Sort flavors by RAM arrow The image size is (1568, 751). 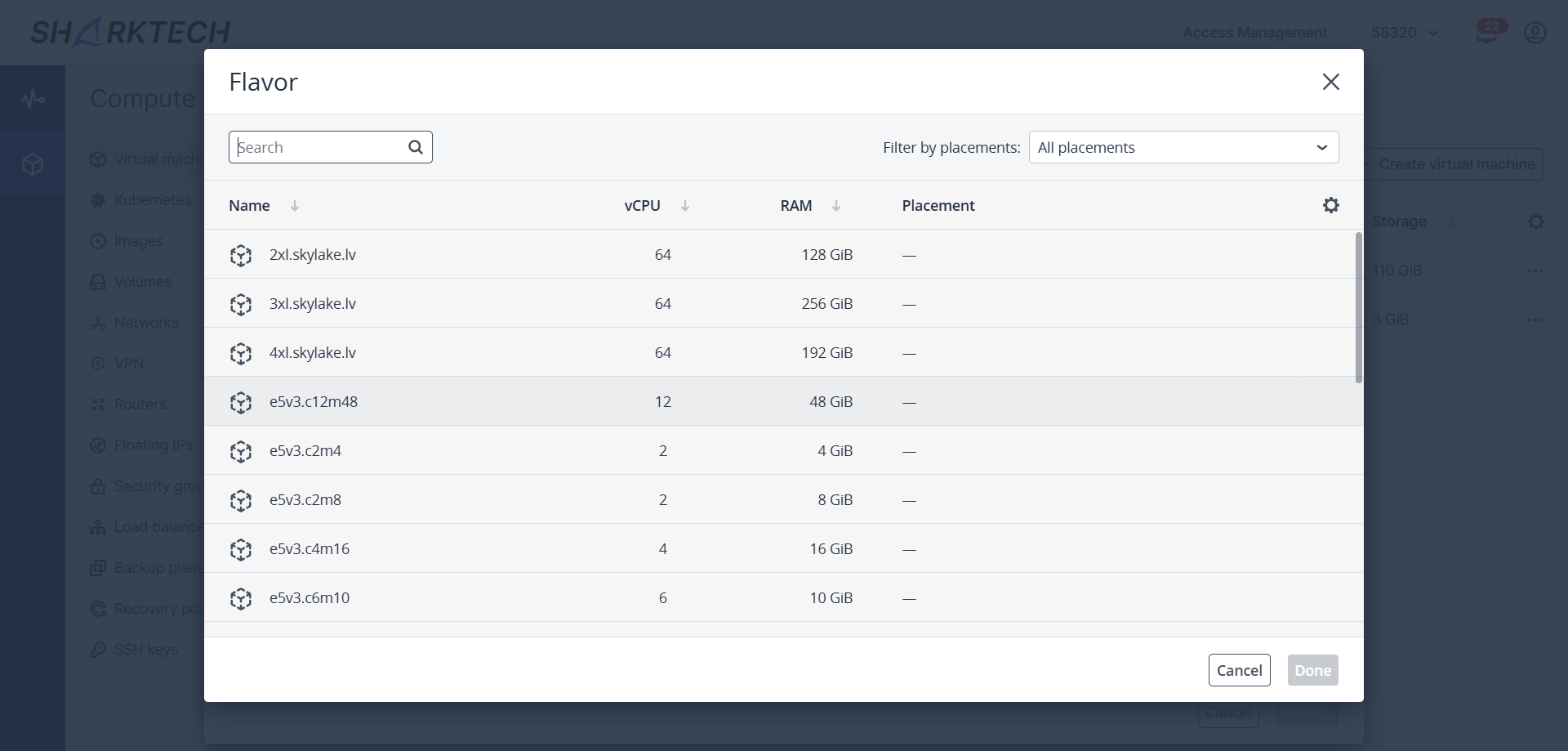coord(836,206)
